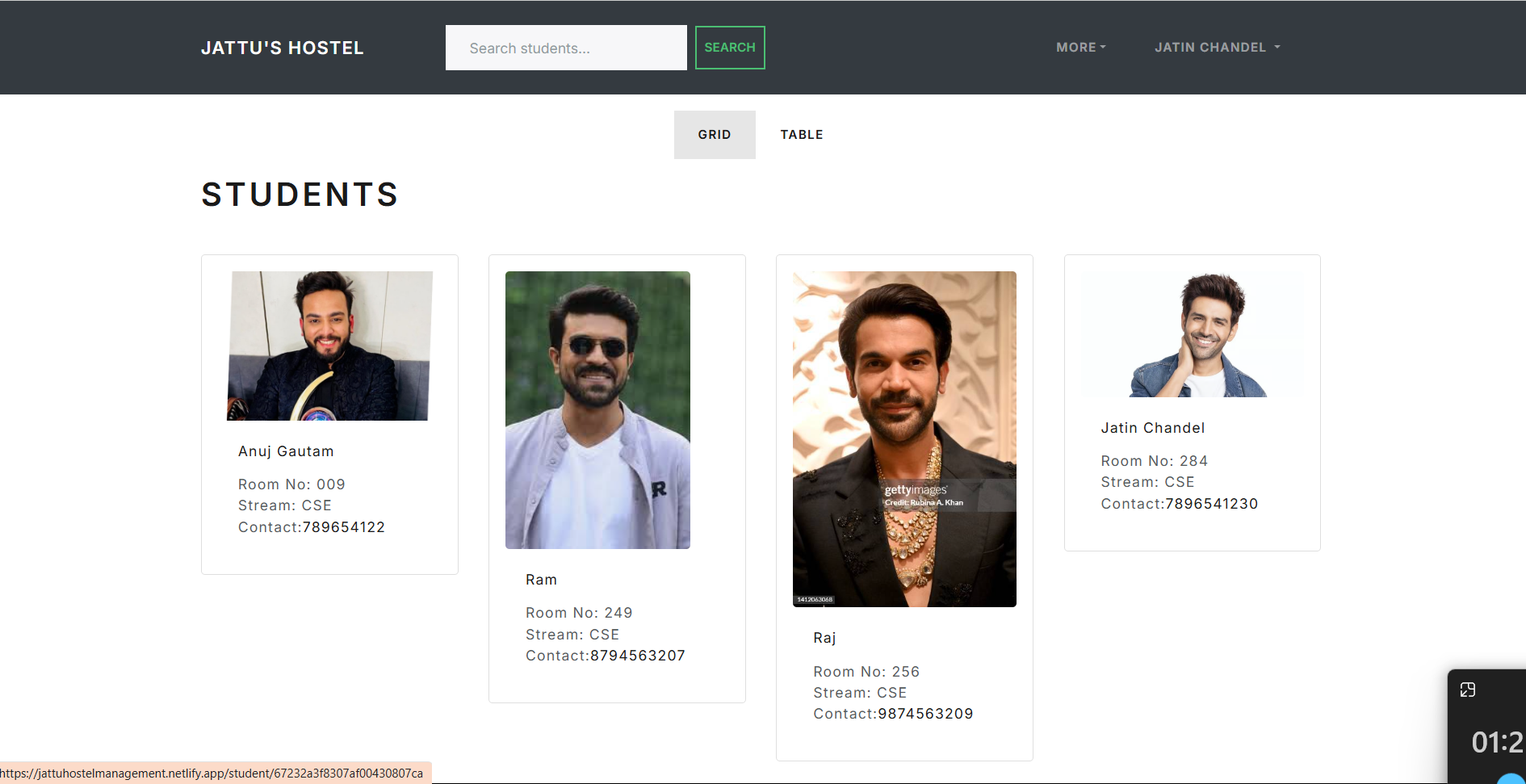Expand the JATIN CHANDEL user dropdown
Image resolution: width=1526 pixels, height=784 pixels.
click(x=1217, y=48)
